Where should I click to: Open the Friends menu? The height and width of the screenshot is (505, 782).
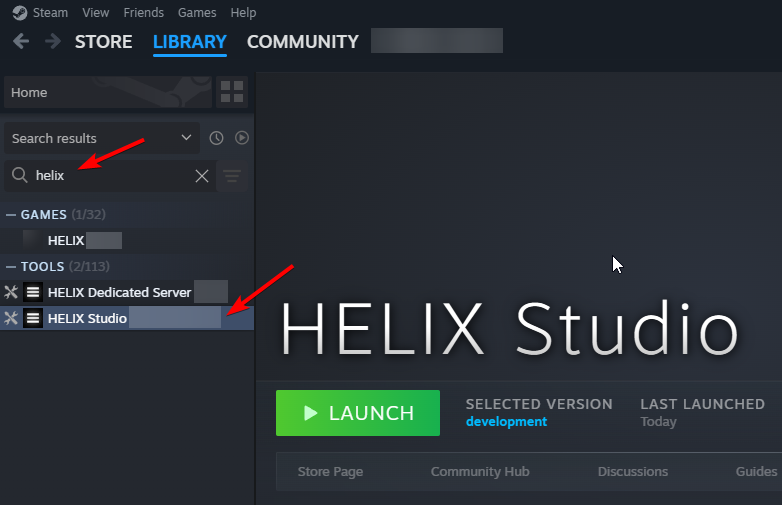(144, 12)
